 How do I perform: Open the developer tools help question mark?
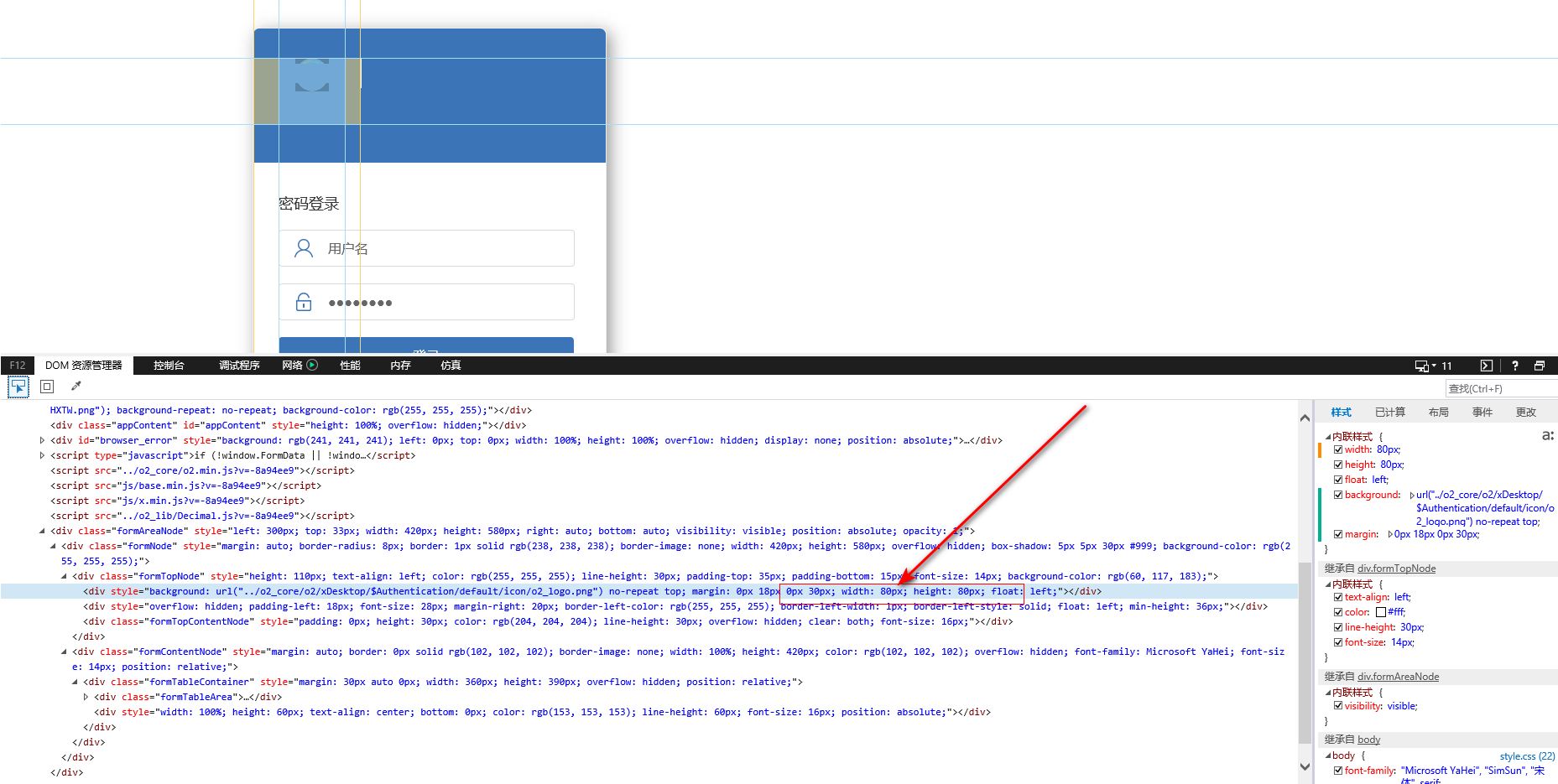click(x=1515, y=366)
